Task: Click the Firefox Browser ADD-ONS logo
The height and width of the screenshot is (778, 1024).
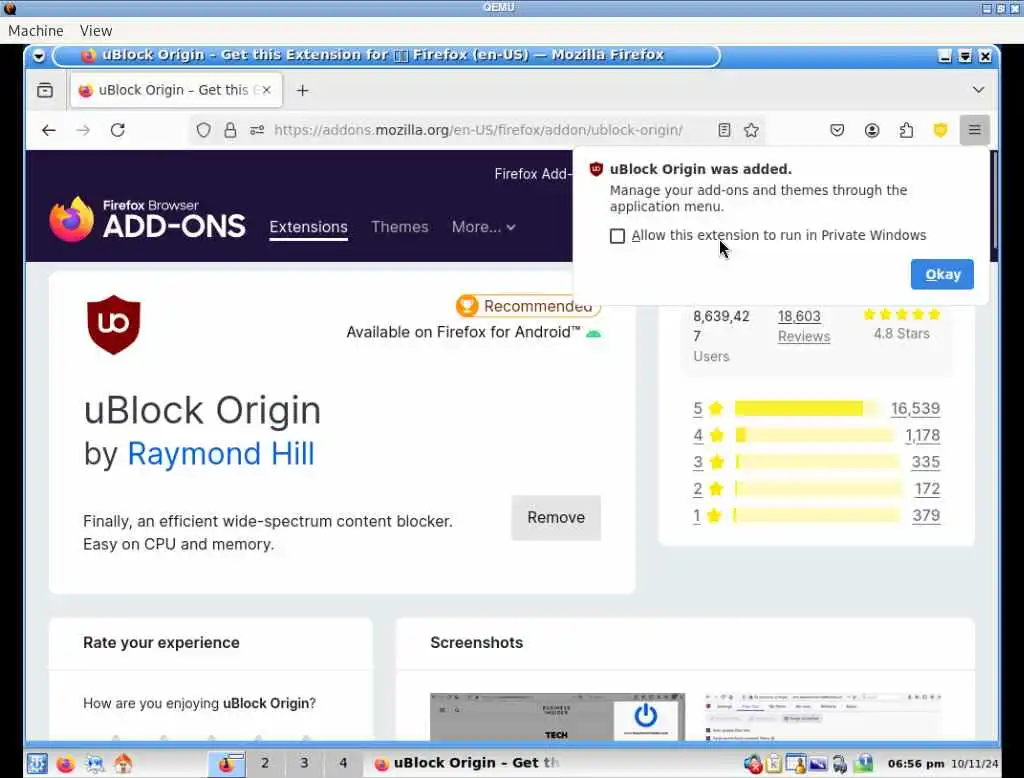Action: (x=148, y=219)
